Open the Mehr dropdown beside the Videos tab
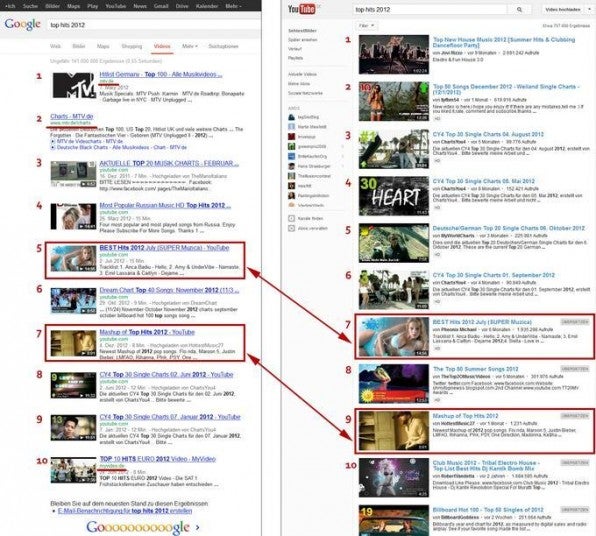 point(190,46)
